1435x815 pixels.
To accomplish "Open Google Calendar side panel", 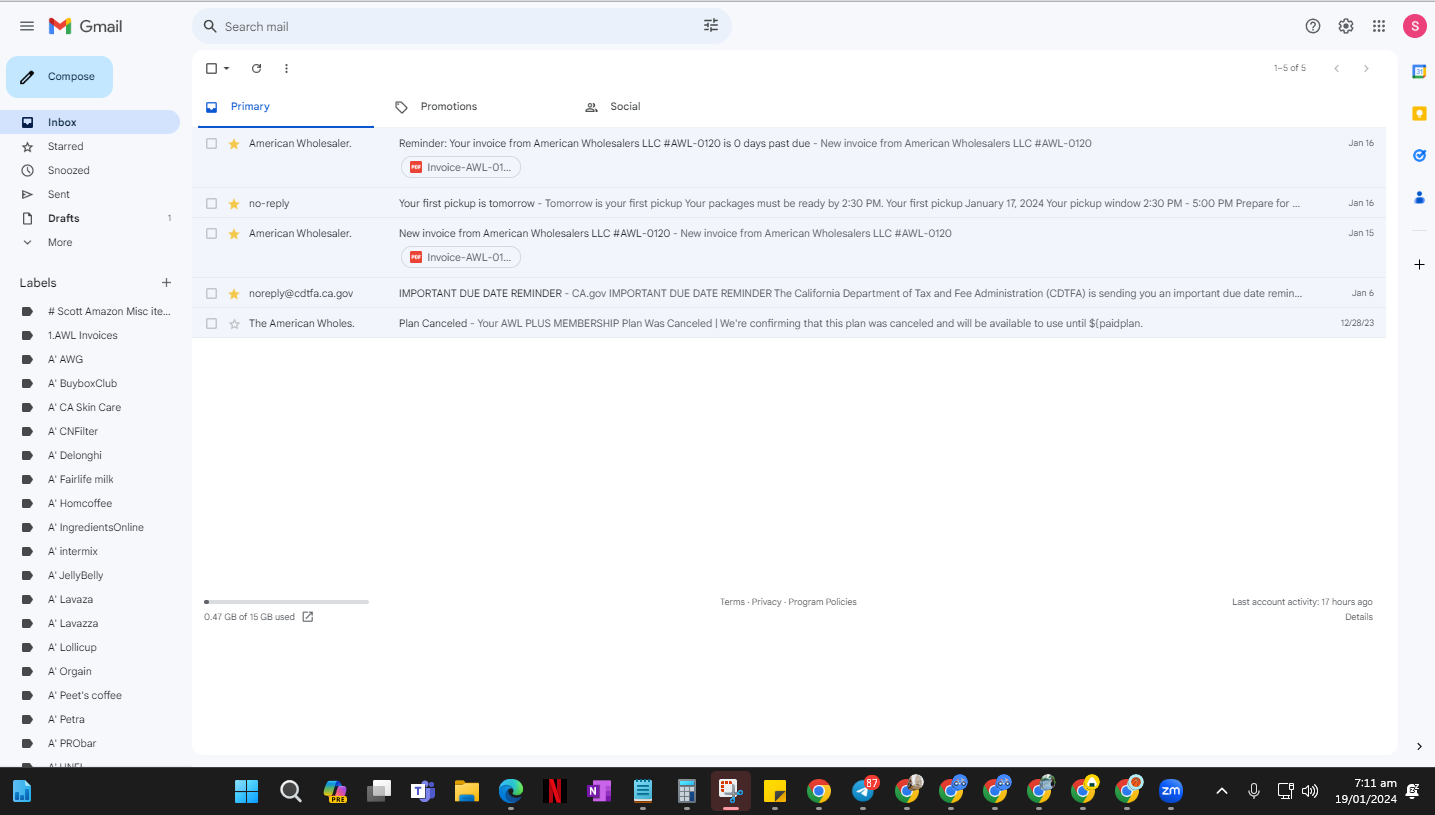I will [x=1419, y=71].
